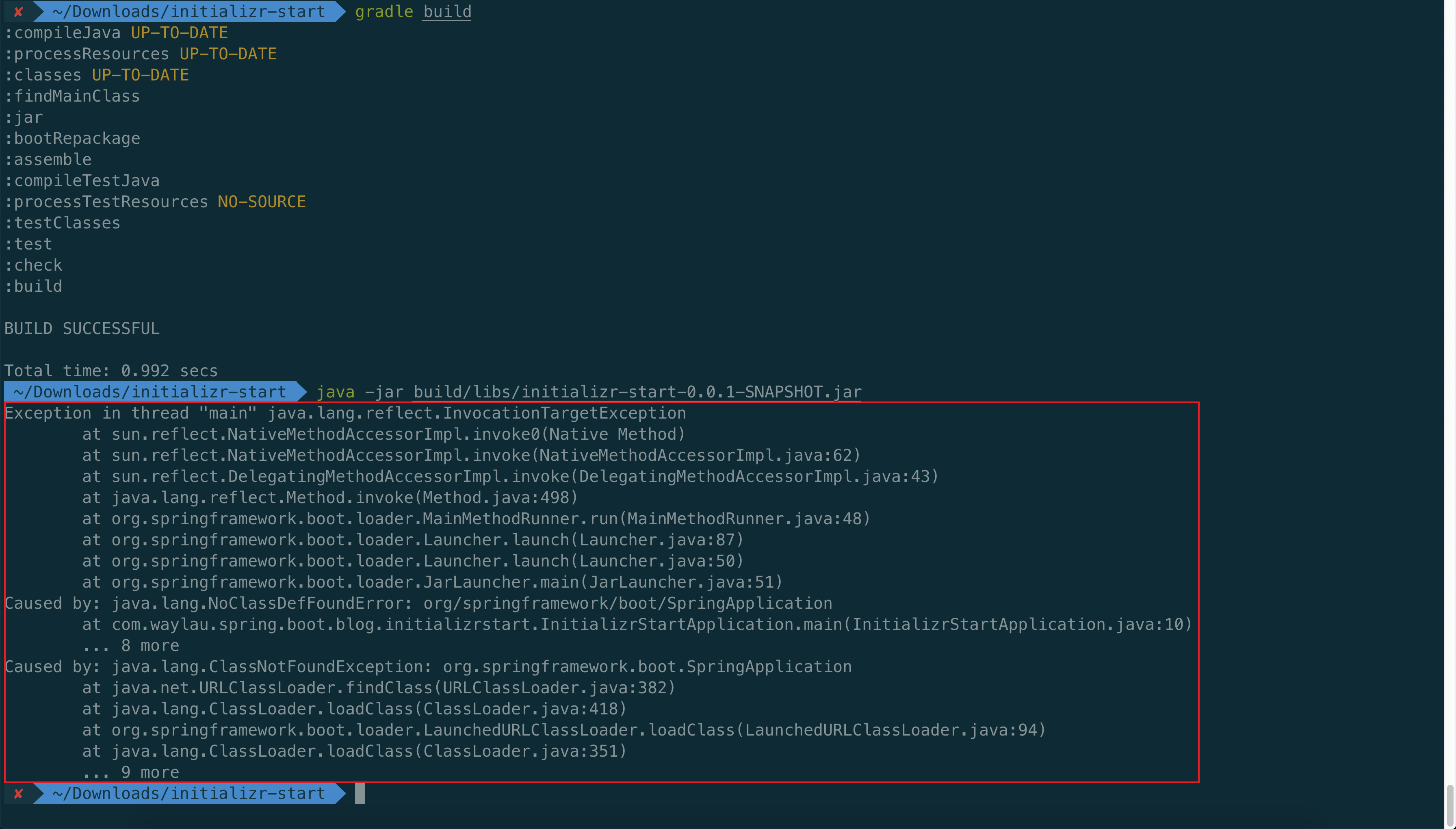The width and height of the screenshot is (1456, 829).
Task: Click the '... 8 more' line
Action: pos(131,645)
